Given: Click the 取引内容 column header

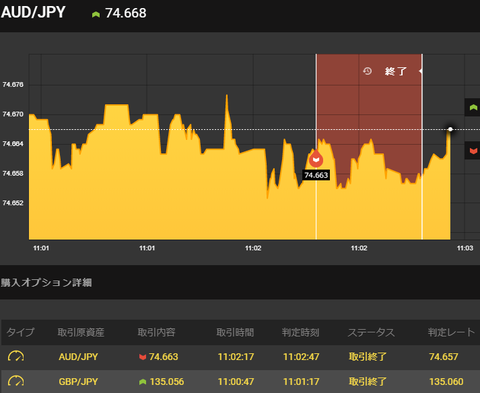Looking at the screenshot, I should click(156, 332).
